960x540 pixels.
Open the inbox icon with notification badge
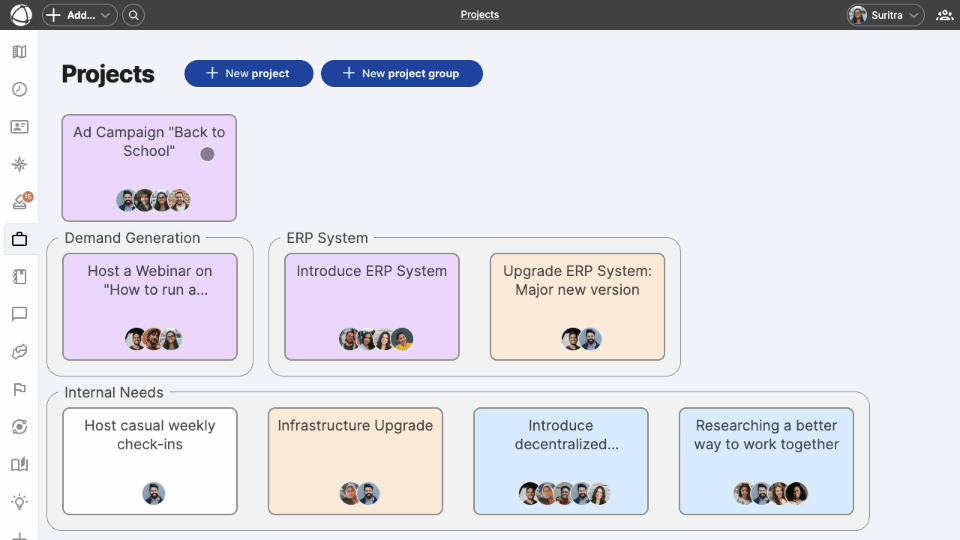coord(19,202)
